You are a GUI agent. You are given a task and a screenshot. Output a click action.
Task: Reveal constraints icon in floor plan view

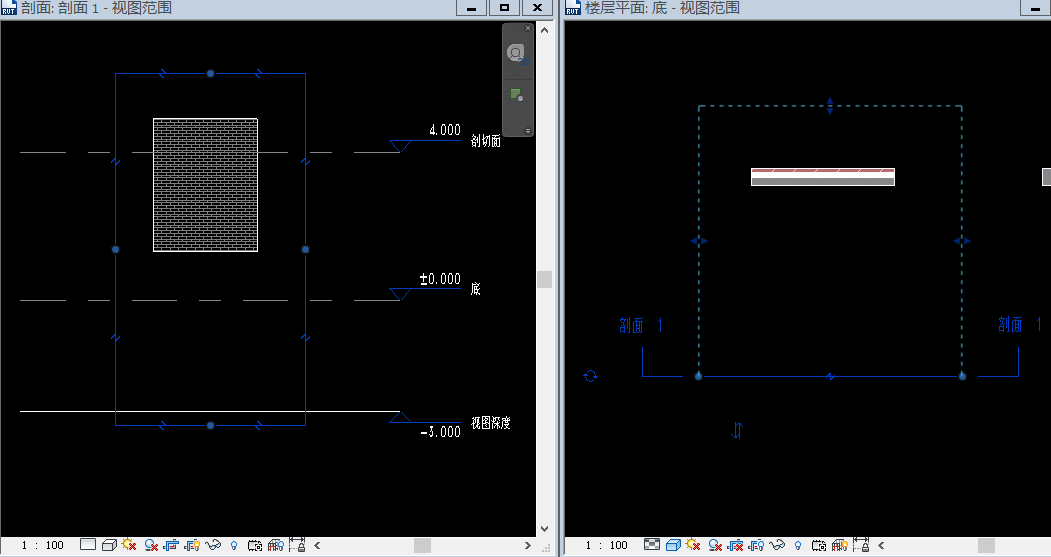pyautogui.click(x=861, y=544)
